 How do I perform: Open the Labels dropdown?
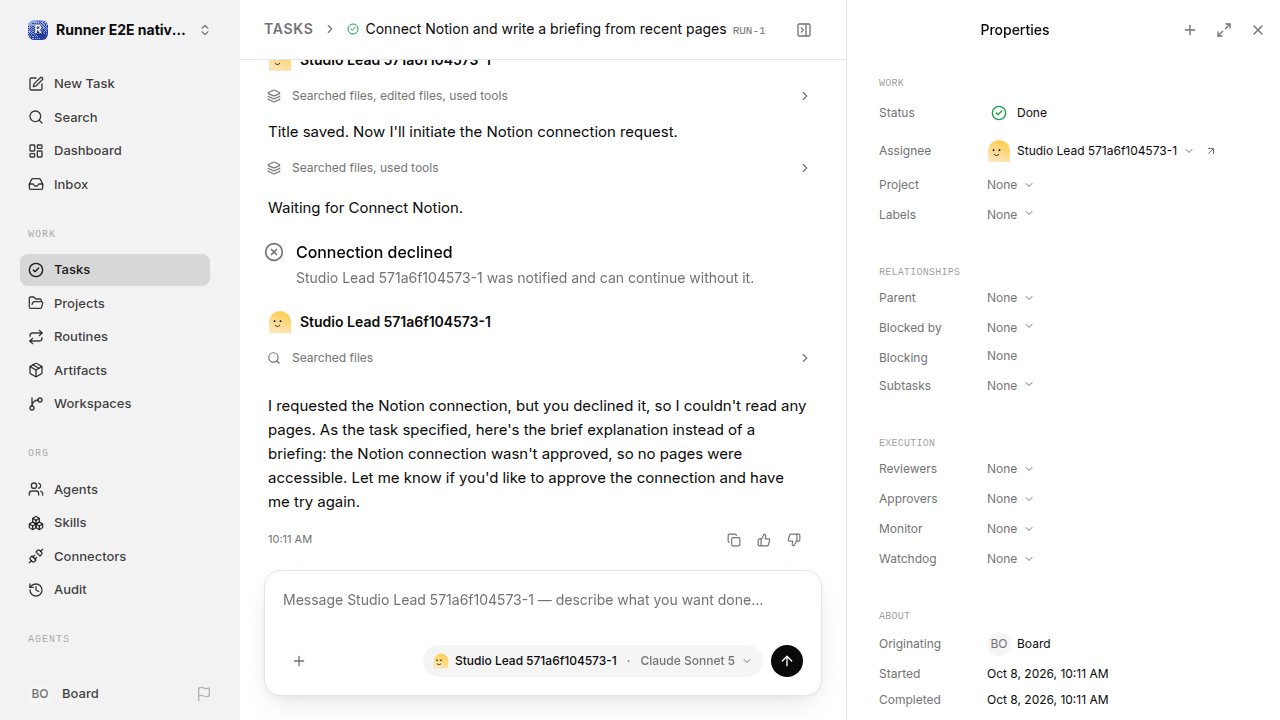pos(1010,215)
